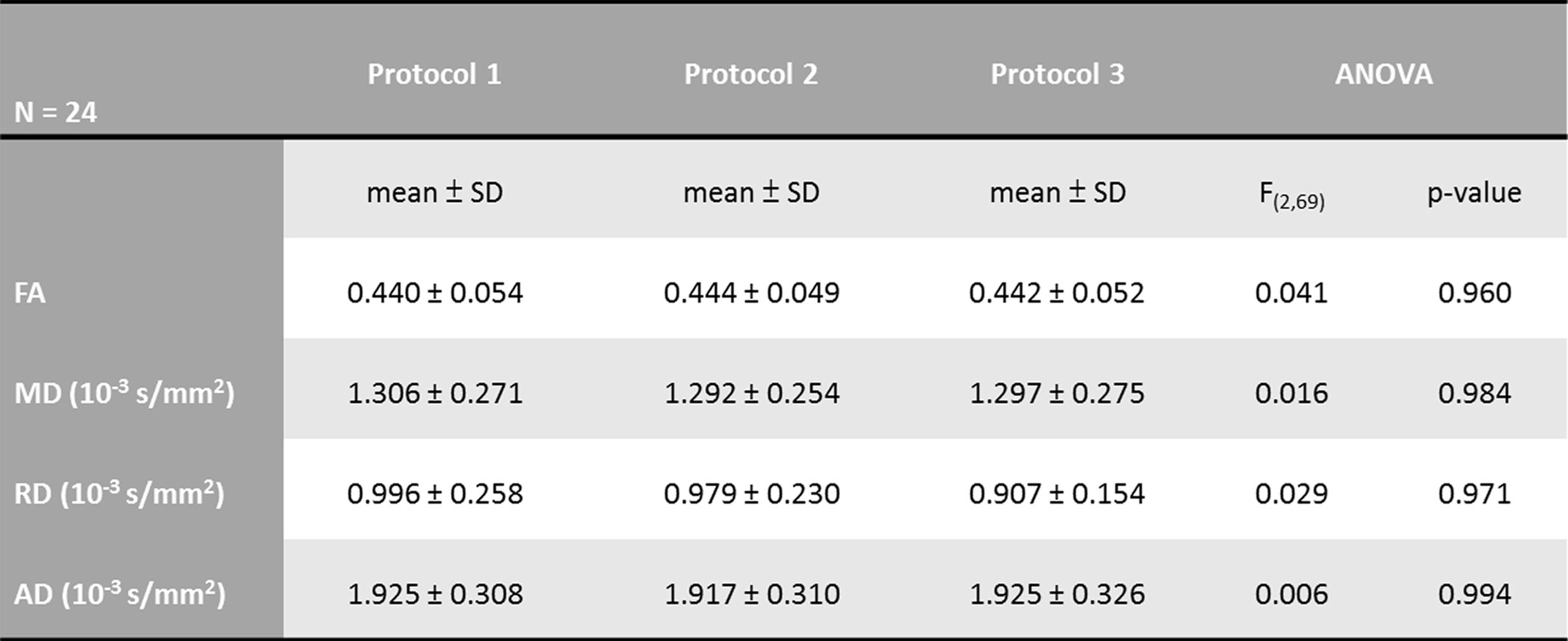Viewport: 1568px width, 641px height.
Task: Click the ANOVA header label
Action: [1384, 74]
